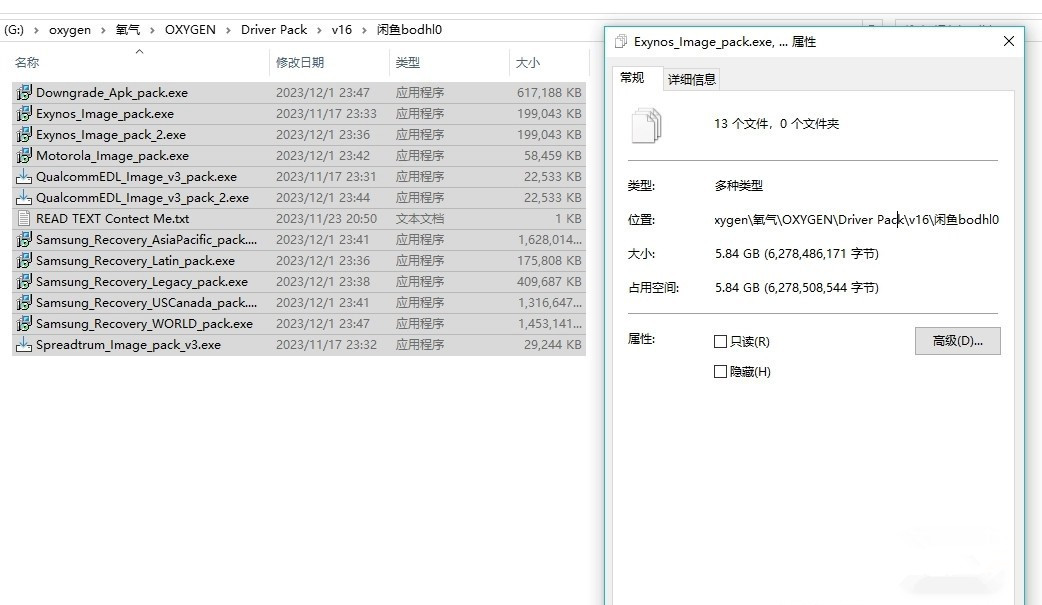Click the Samsung_Recovery_Legacy_pack.exe file icon
The width and height of the screenshot is (1042, 605).
24,282
